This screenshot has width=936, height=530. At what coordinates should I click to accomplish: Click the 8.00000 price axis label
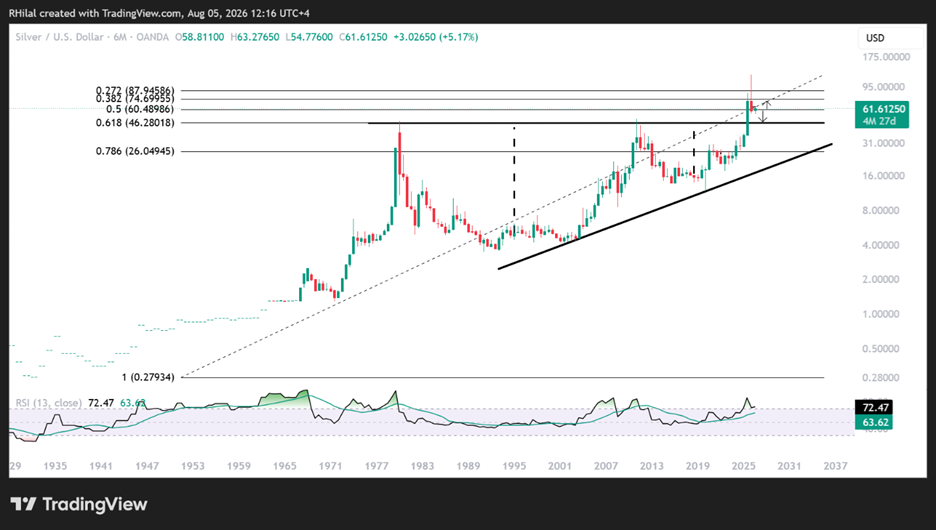[x=880, y=211]
